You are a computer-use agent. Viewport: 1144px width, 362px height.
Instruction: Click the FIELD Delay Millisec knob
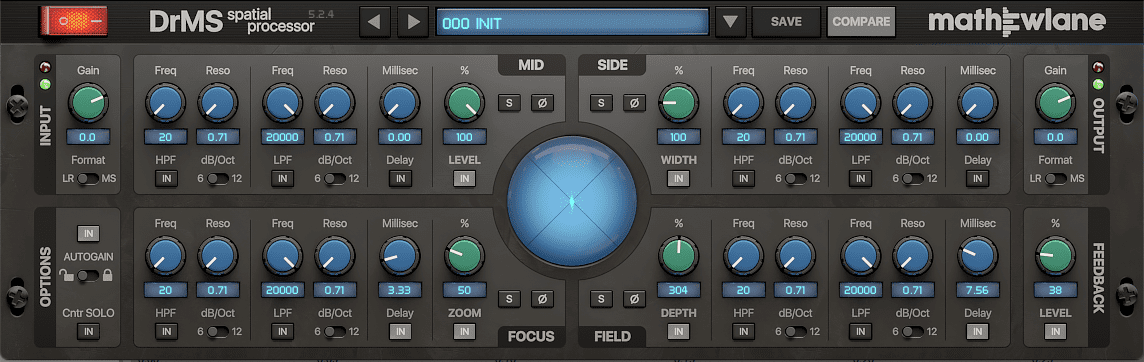[x=978, y=256]
